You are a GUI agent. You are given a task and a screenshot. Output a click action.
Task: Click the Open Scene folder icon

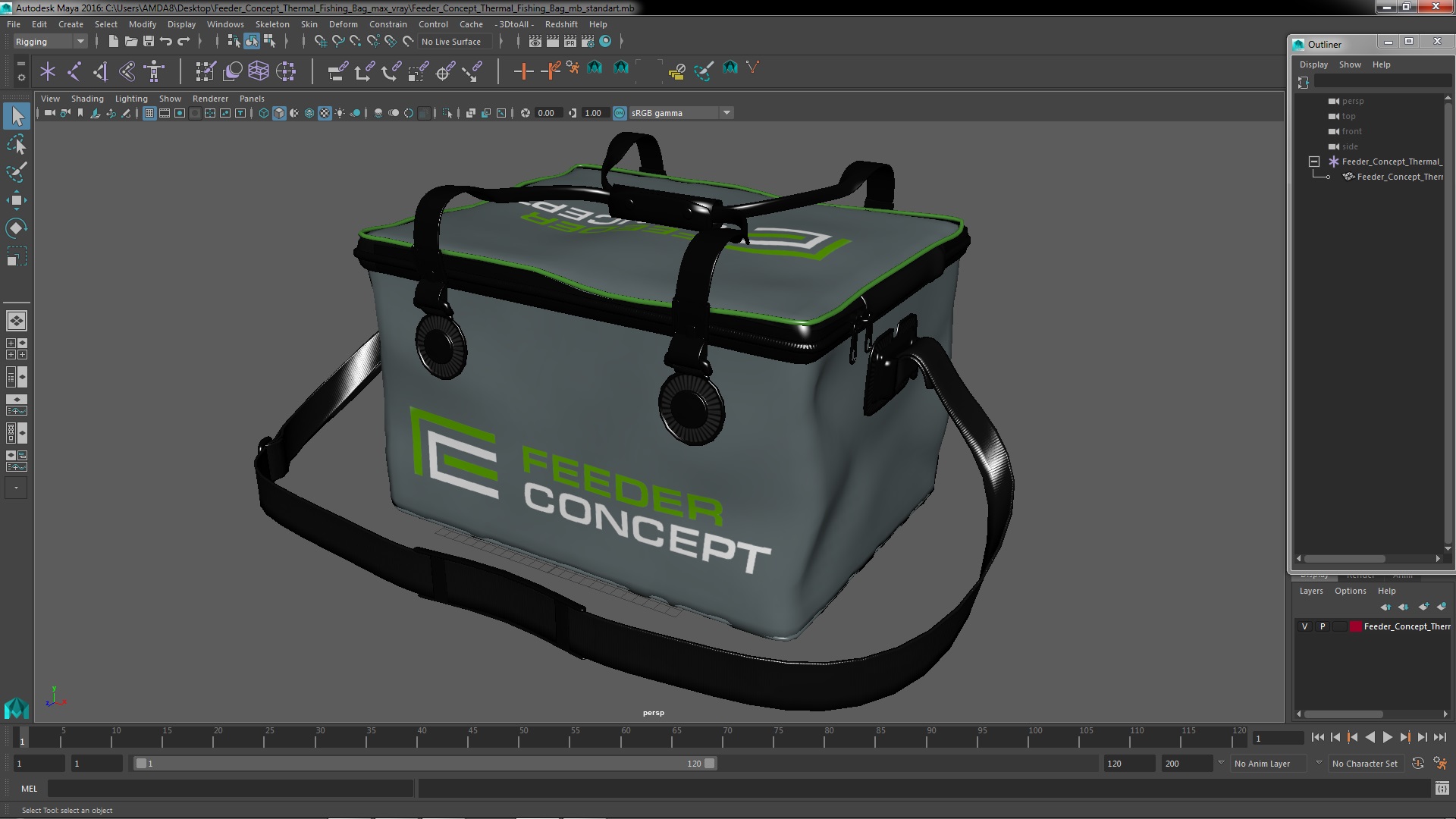tap(130, 42)
